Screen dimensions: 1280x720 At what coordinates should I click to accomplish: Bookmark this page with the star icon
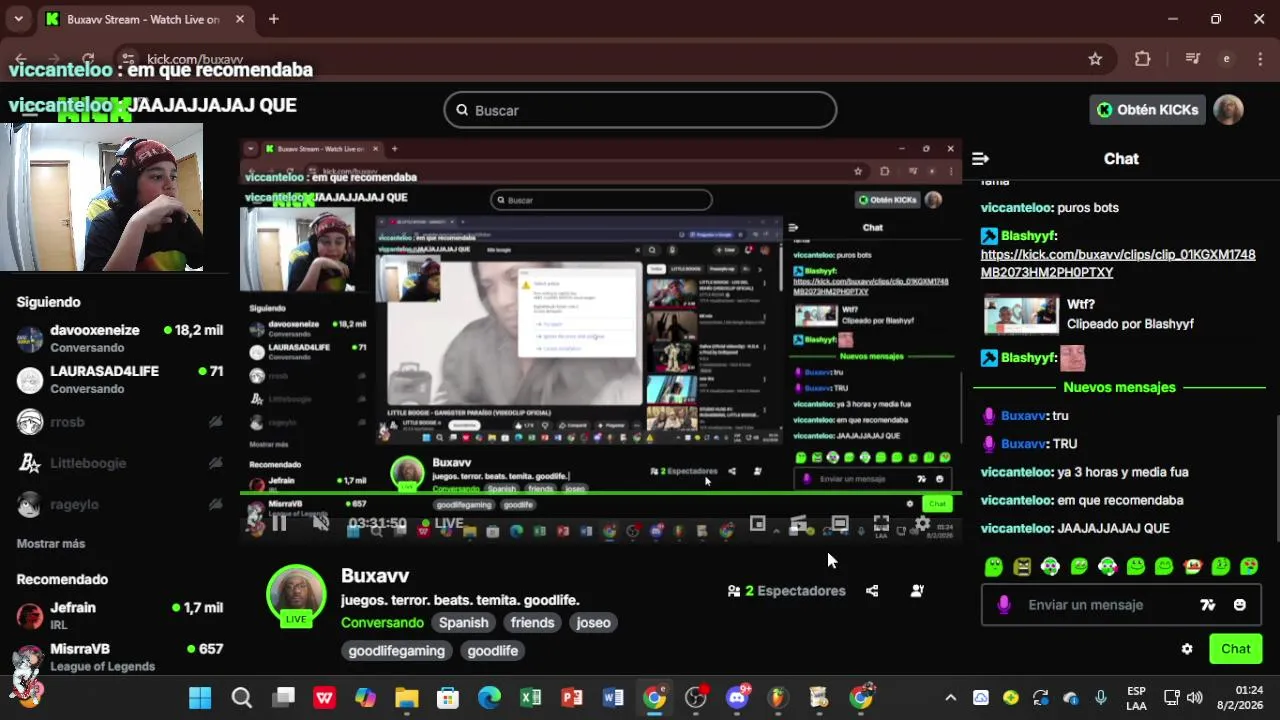coord(1095,59)
